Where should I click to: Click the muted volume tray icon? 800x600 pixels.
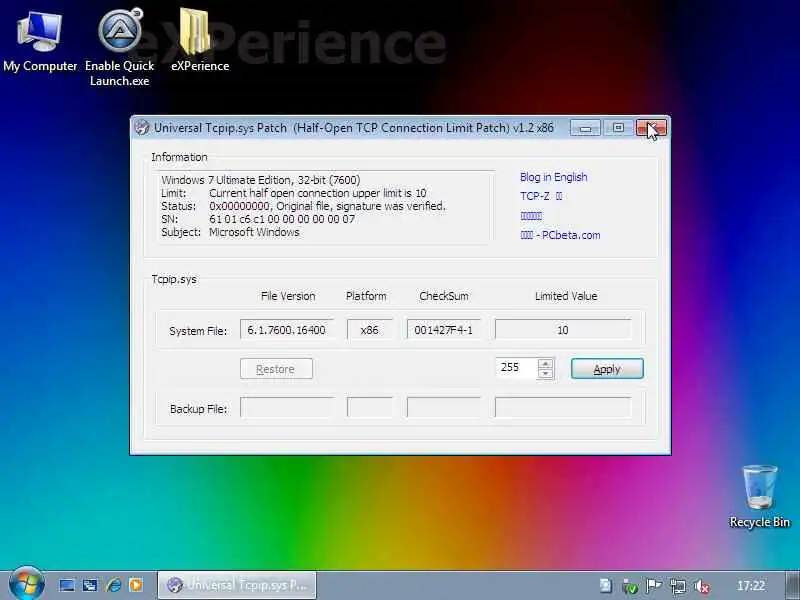point(702,586)
